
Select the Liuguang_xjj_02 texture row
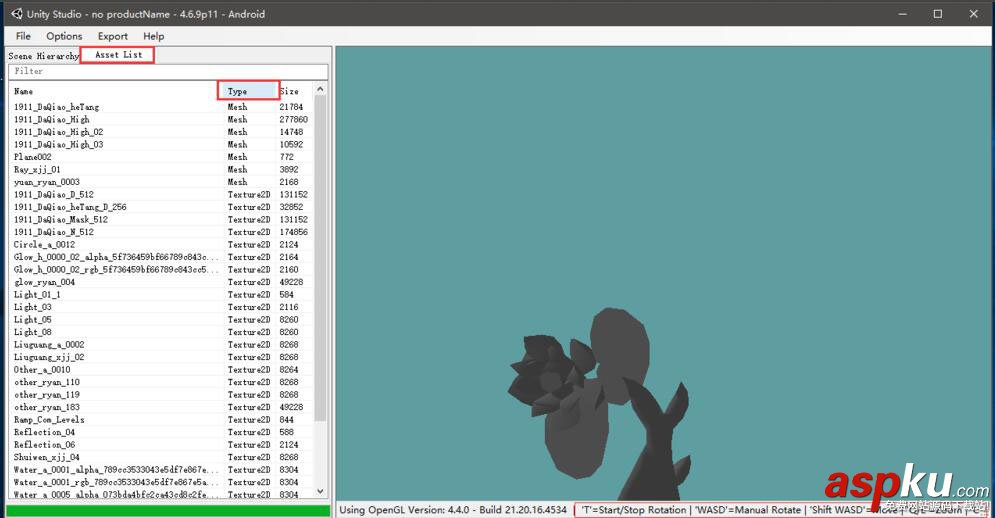pyautogui.click(x=162, y=357)
